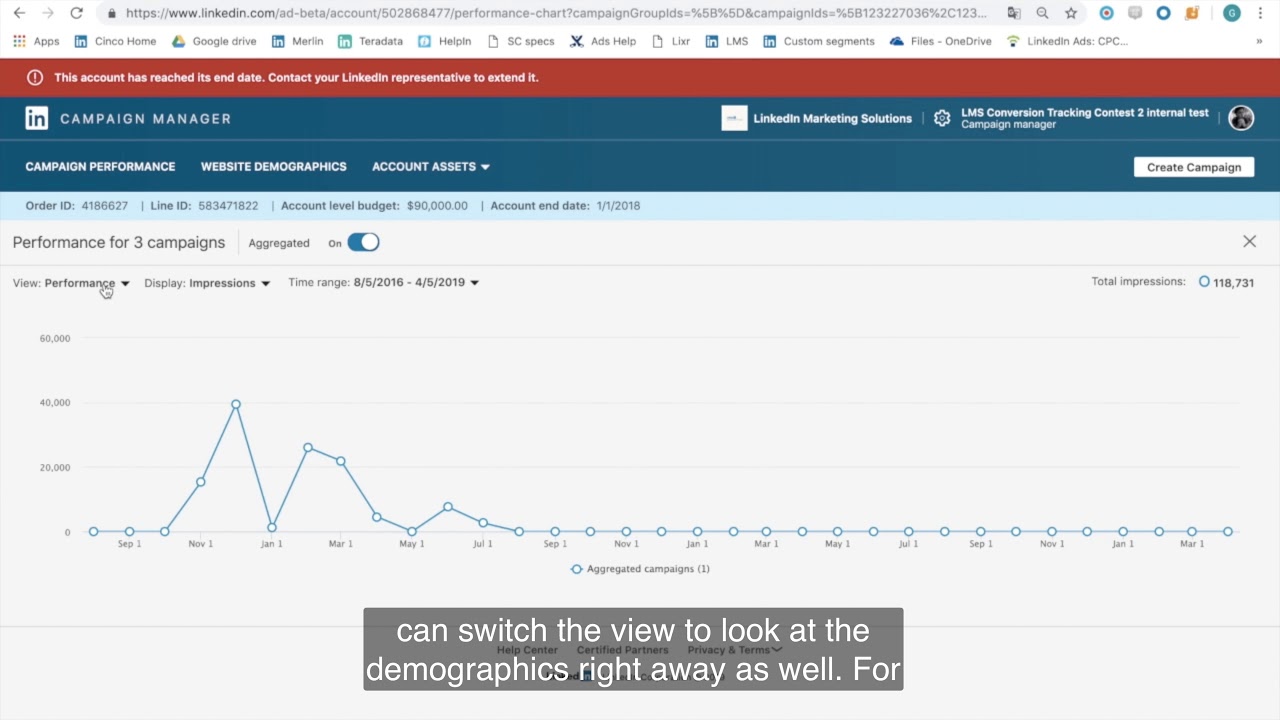Open the LMS bookmark

726,41
